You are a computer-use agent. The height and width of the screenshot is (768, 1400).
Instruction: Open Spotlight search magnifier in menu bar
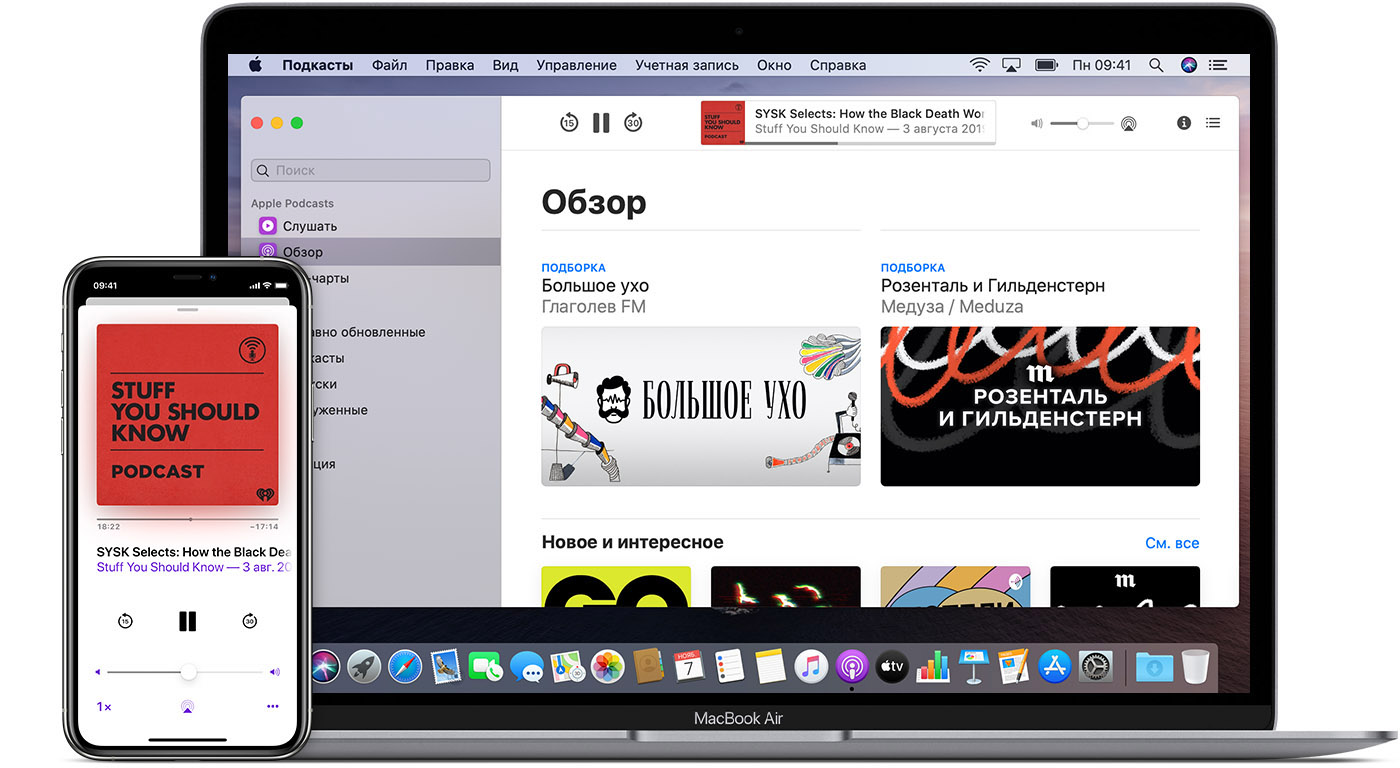1156,65
